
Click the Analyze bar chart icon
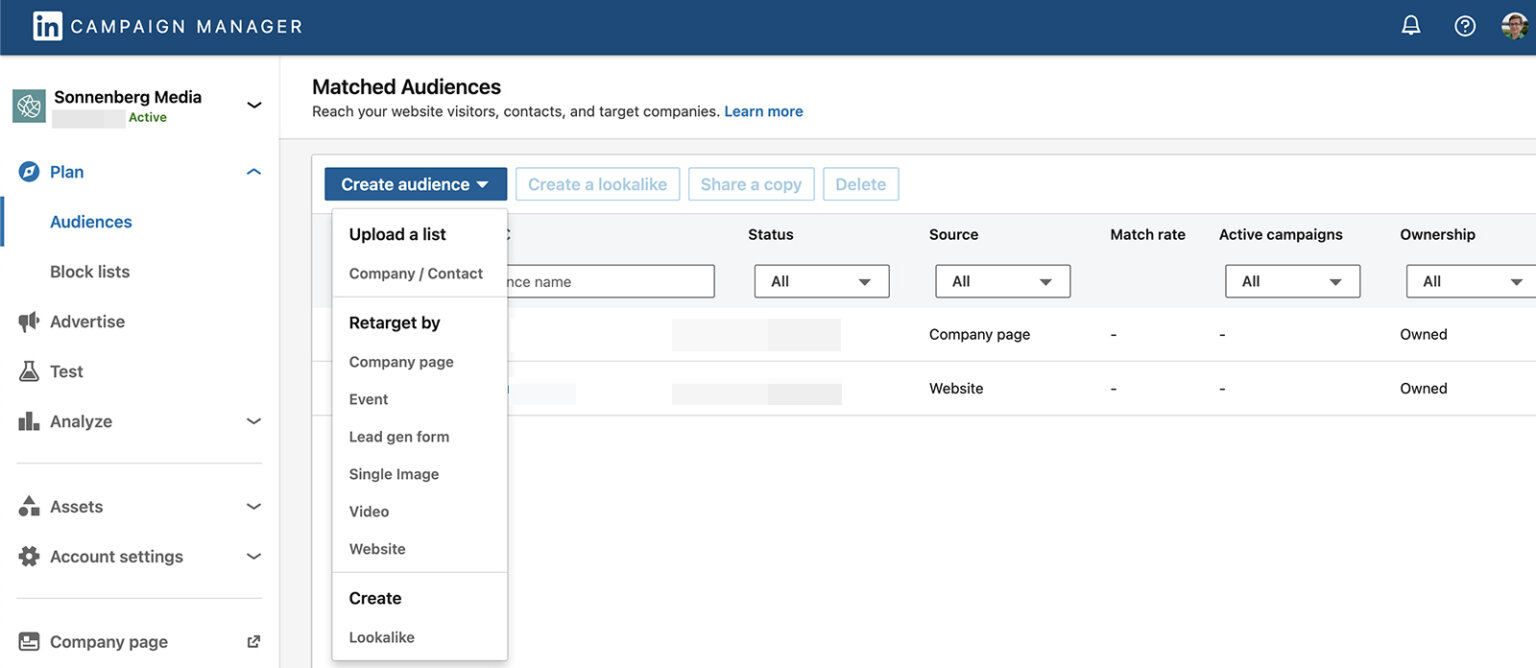[x=29, y=421]
